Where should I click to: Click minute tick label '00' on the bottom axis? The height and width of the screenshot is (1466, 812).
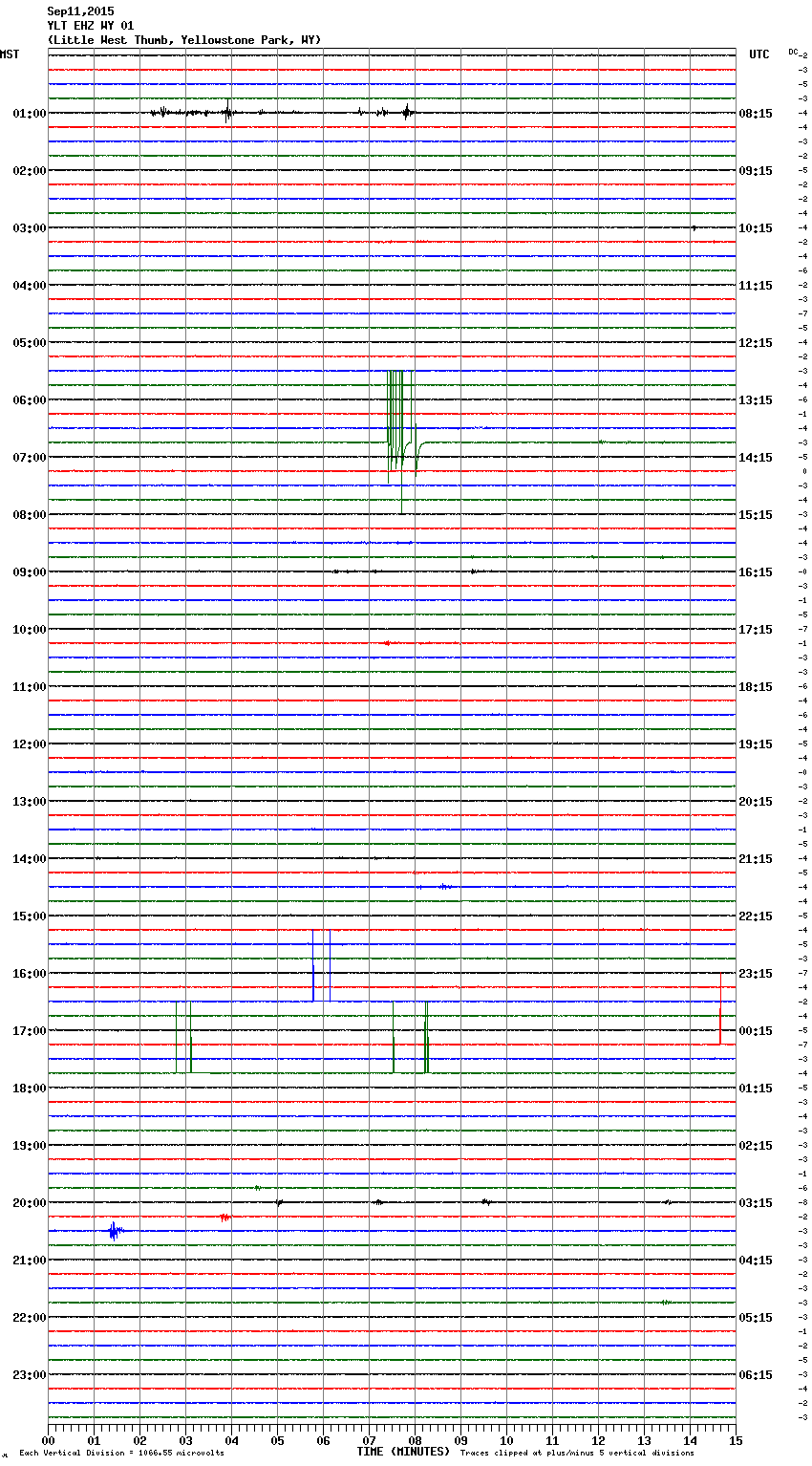point(48,1440)
